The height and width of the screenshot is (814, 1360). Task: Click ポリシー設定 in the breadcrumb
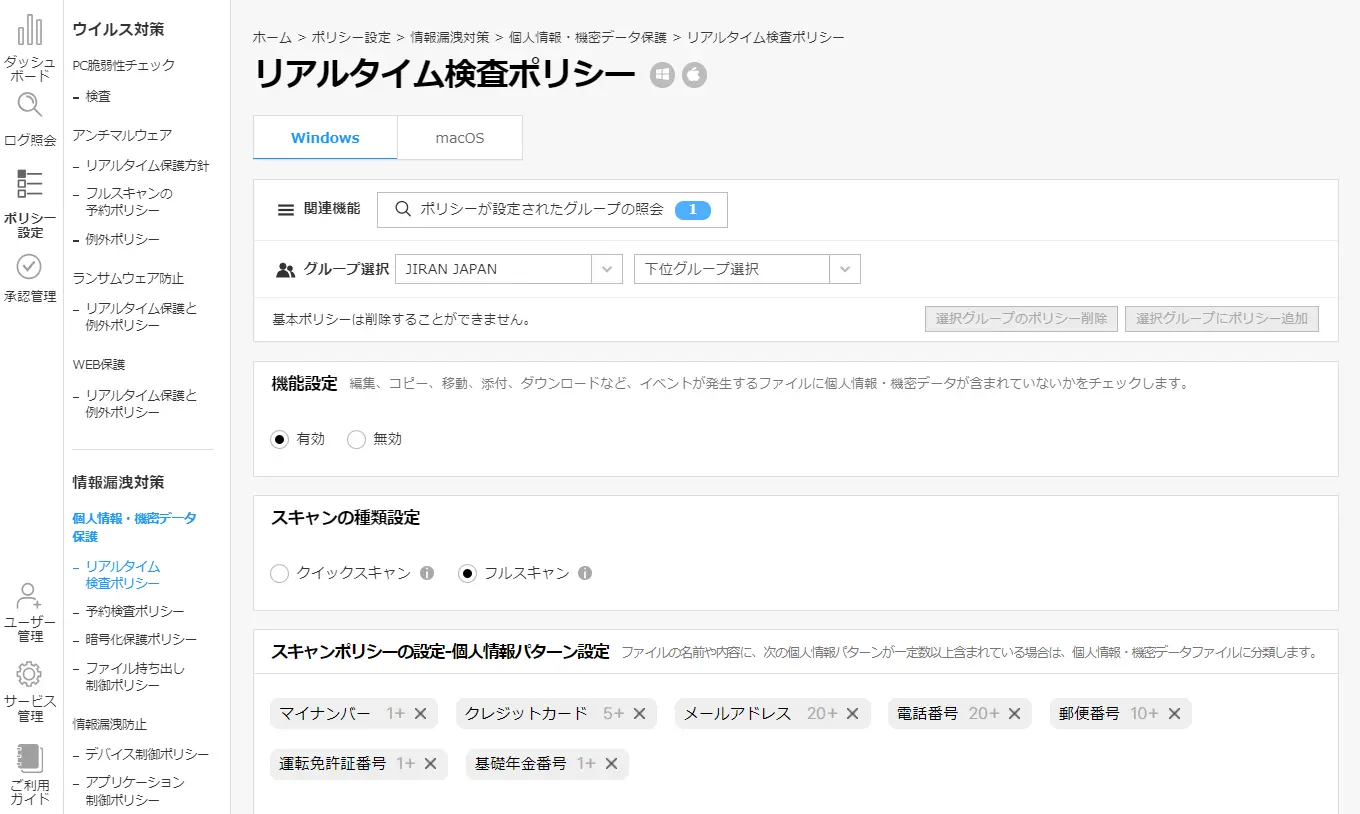(x=351, y=37)
